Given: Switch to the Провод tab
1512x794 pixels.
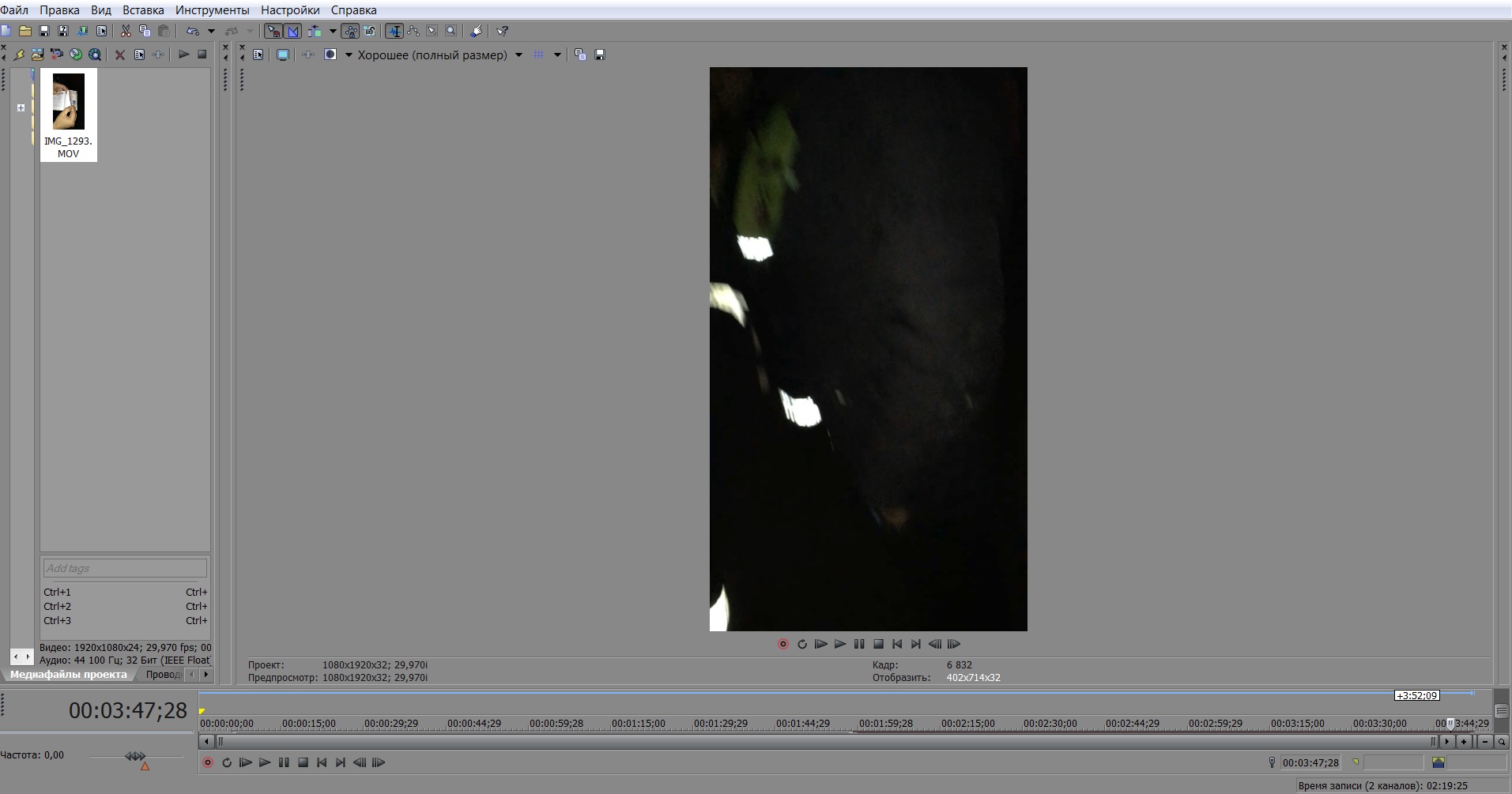Looking at the screenshot, I should (x=163, y=675).
